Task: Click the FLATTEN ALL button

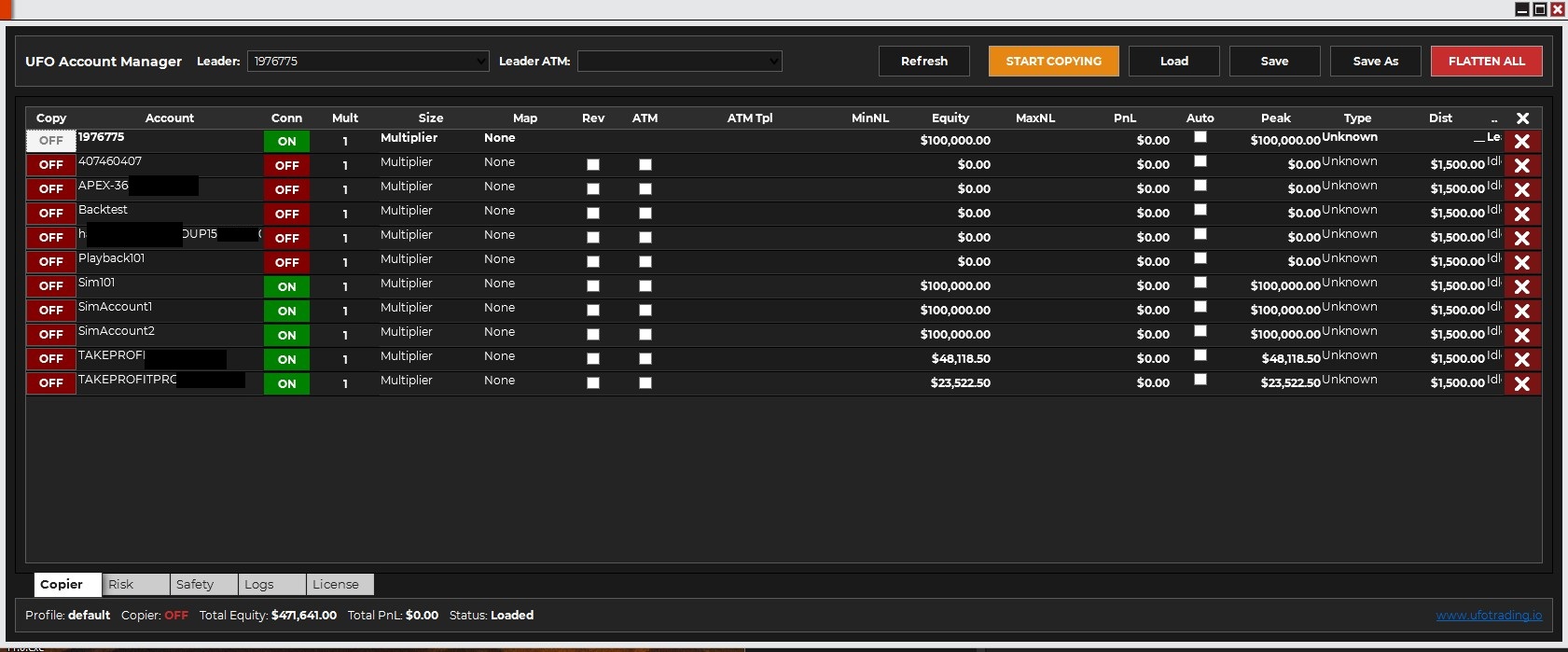Action: point(1487,61)
